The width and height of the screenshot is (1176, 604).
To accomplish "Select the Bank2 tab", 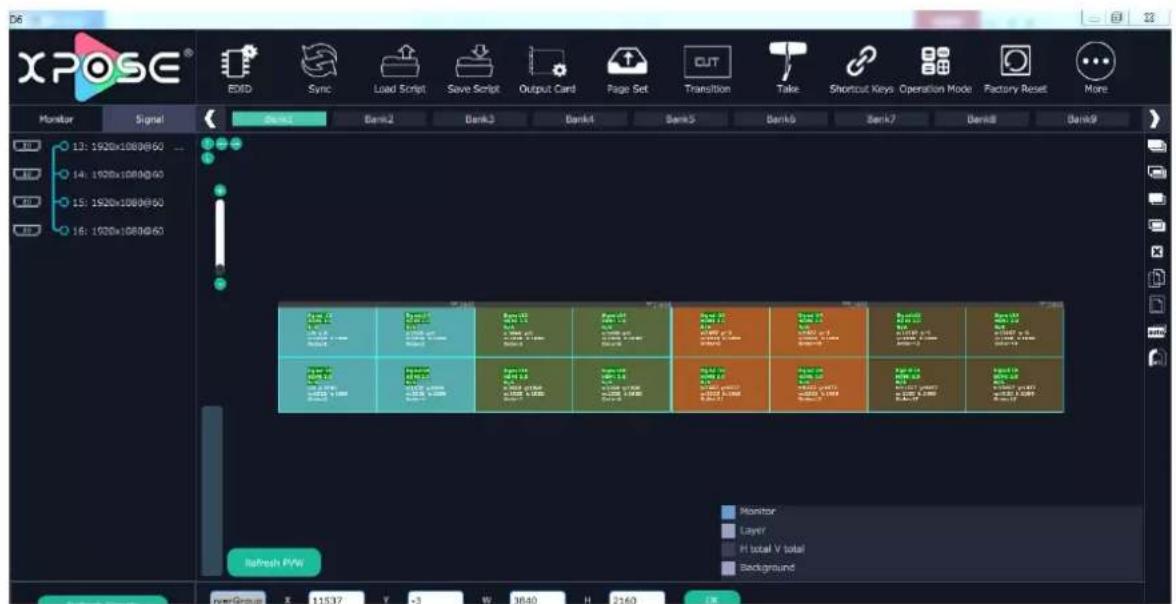I will coord(380,119).
